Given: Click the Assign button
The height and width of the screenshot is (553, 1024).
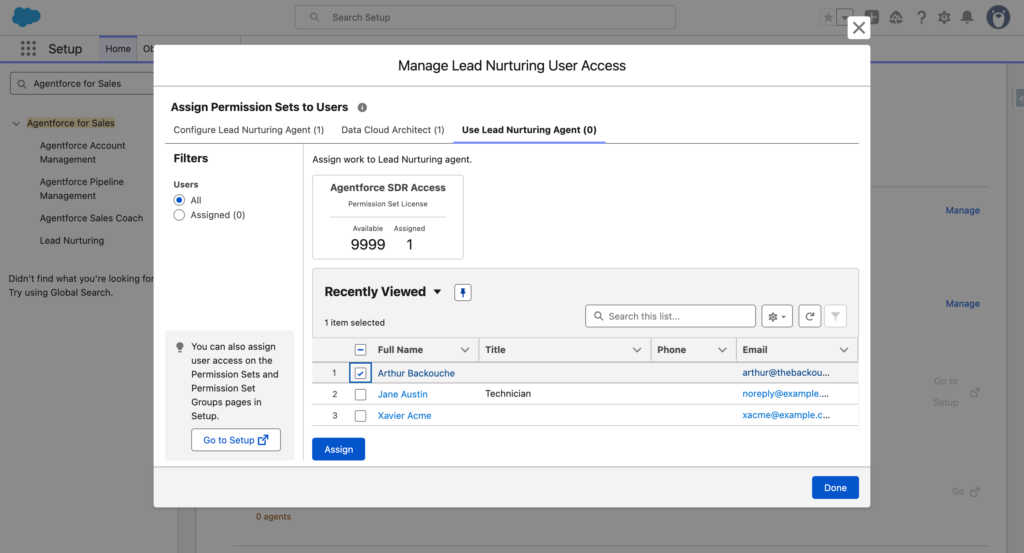Looking at the screenshot, I should click(x=338, y=449).
